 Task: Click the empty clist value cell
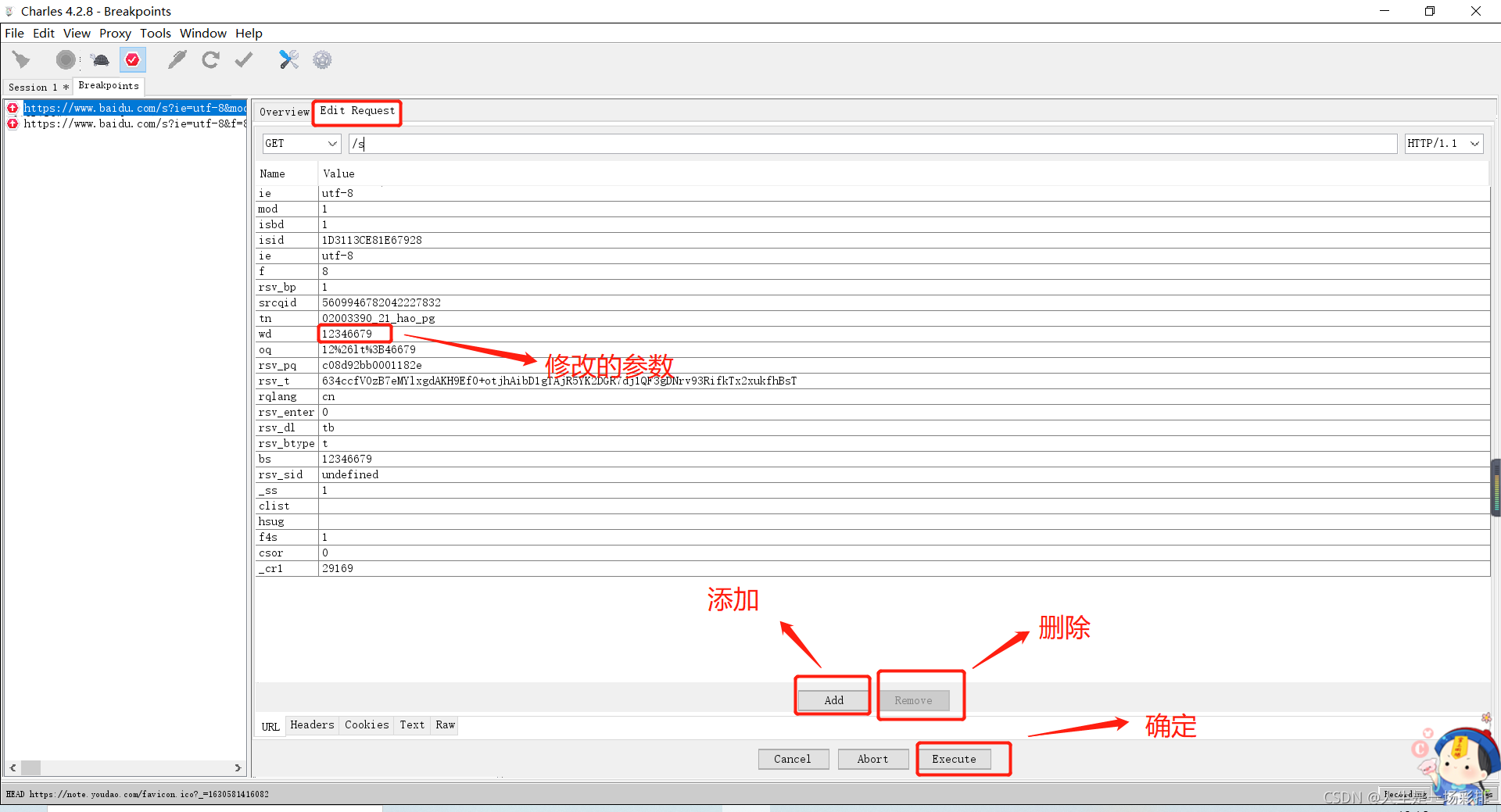pos(904,506)
